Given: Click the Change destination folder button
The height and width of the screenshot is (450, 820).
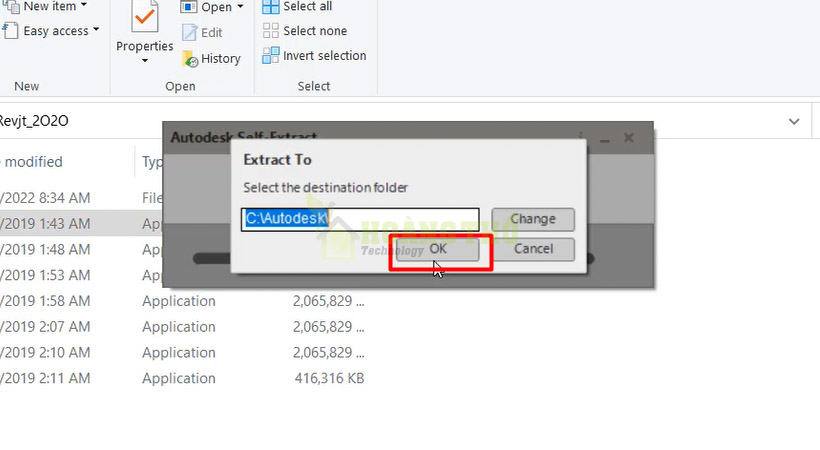Looking at the screenshot, I should [533, 219].
